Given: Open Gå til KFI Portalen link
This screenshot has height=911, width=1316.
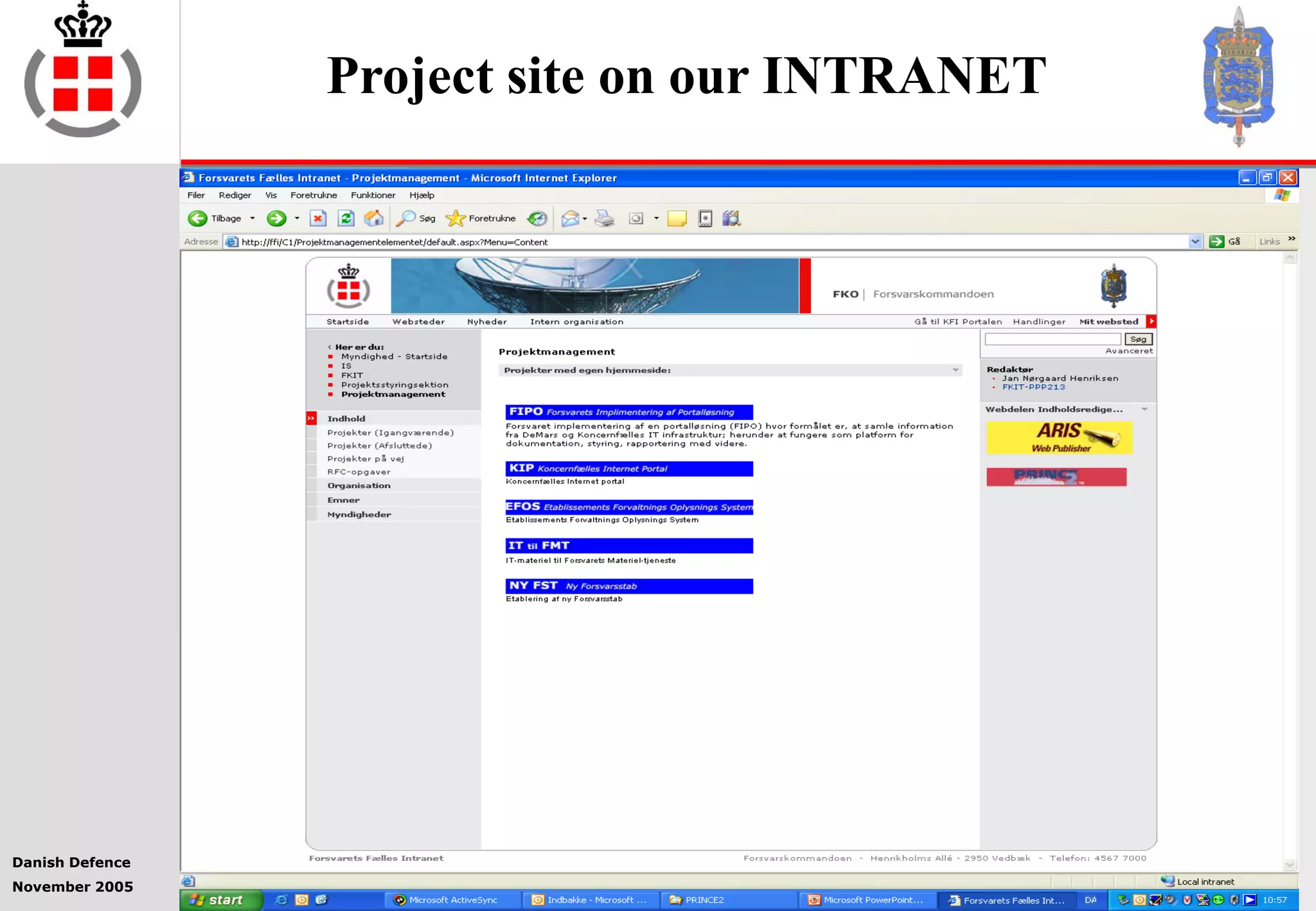Looking at the screenshot, I should (x=958, y=322).
